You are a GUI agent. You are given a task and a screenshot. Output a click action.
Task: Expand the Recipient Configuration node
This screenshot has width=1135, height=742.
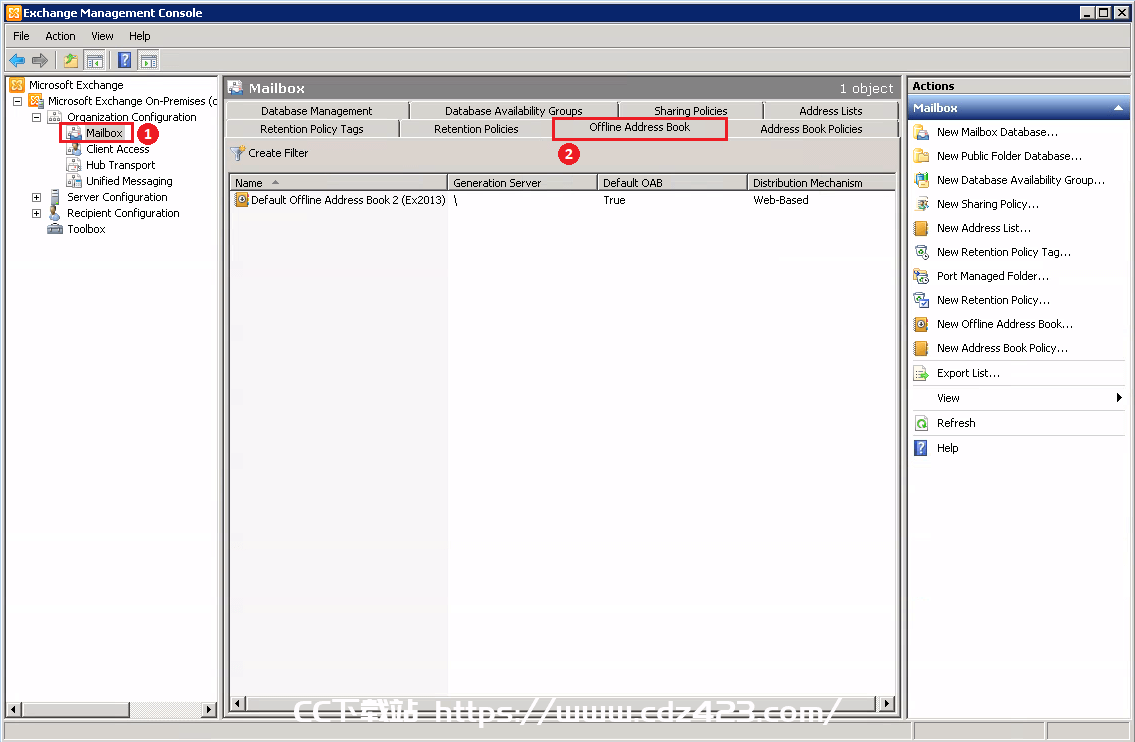click(x=36, y=213)
